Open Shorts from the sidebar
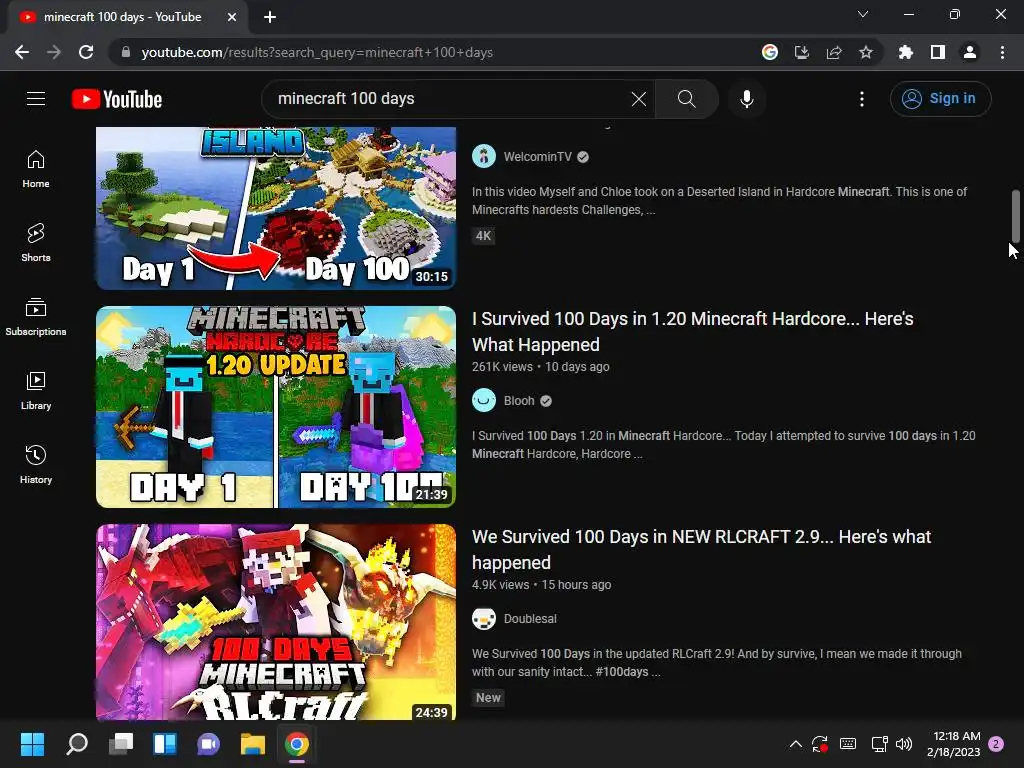This screenshot has height=768, width=1024. point(36,243)
